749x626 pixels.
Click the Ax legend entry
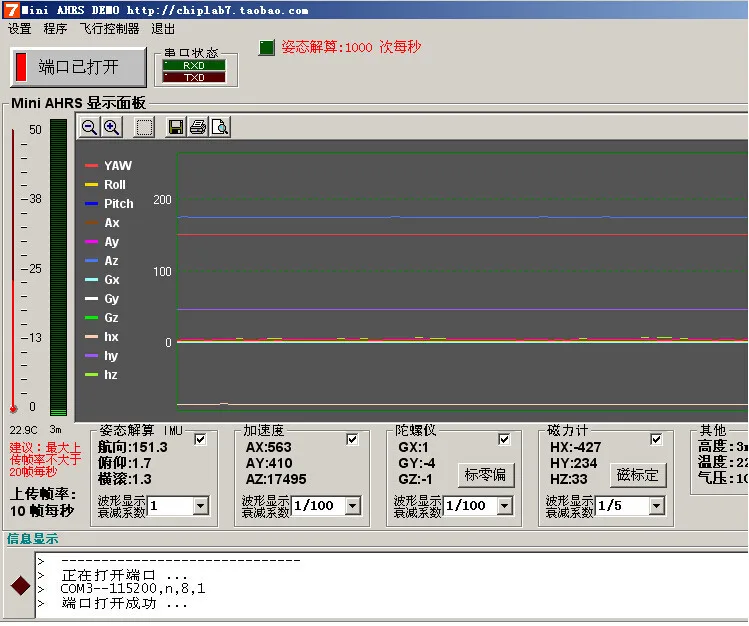[x=102, y=223]
